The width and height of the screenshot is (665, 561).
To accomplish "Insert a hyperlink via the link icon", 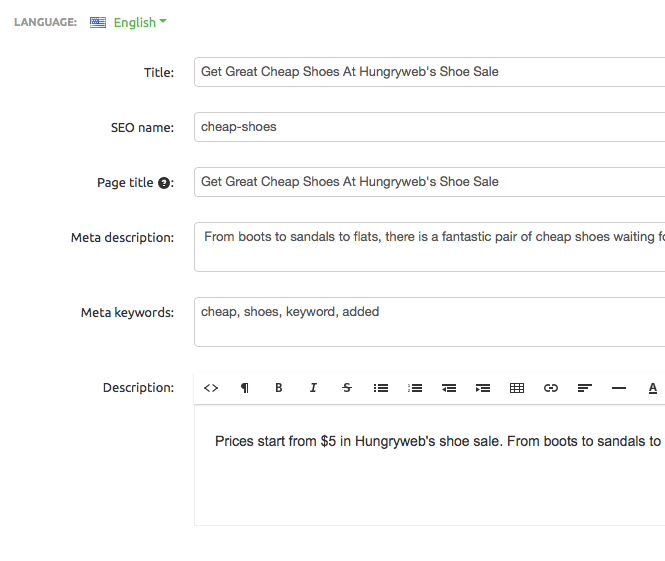I will [551, 388].
